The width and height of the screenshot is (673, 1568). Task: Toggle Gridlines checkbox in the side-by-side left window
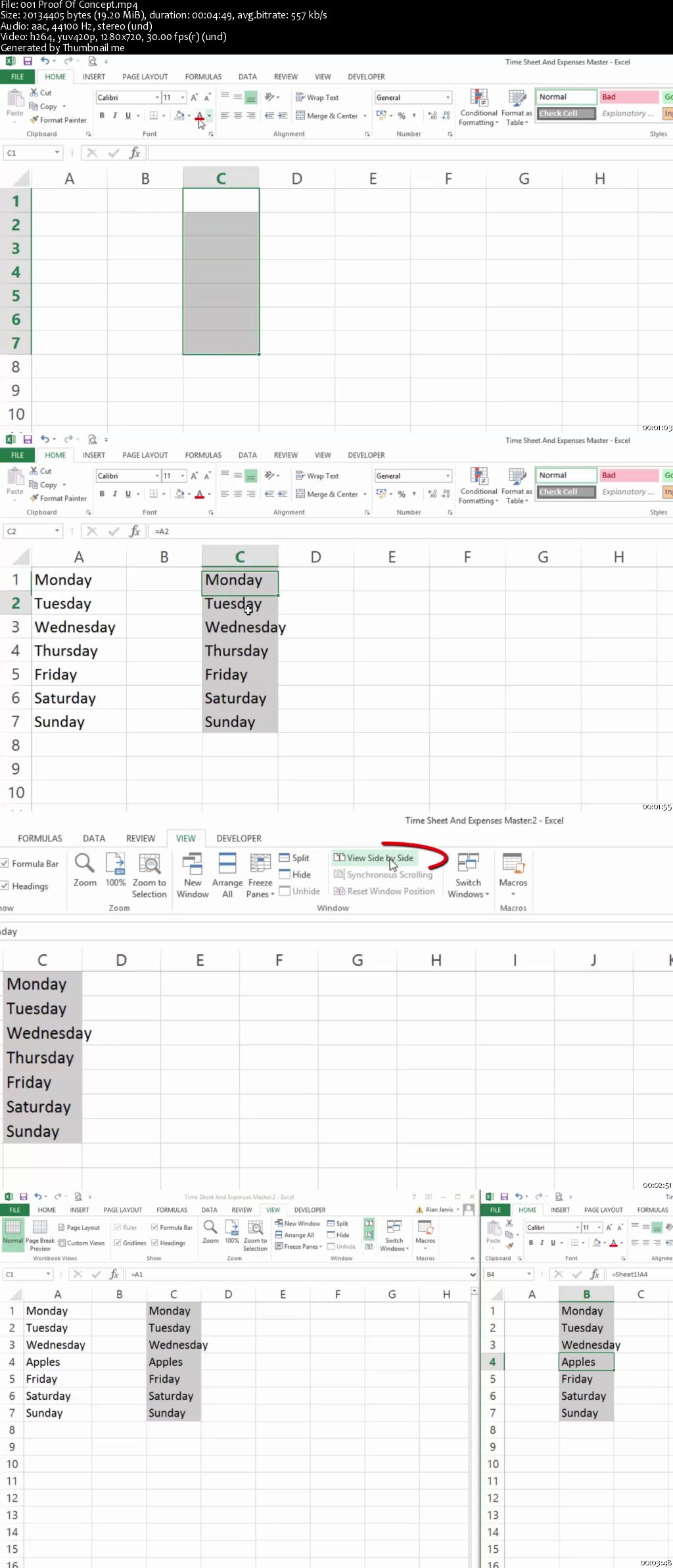point(118,1243)
